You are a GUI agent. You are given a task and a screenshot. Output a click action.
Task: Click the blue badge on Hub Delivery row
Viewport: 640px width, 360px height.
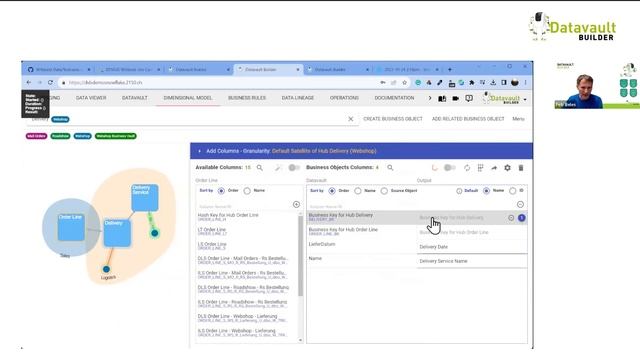[x=522, y=218]
